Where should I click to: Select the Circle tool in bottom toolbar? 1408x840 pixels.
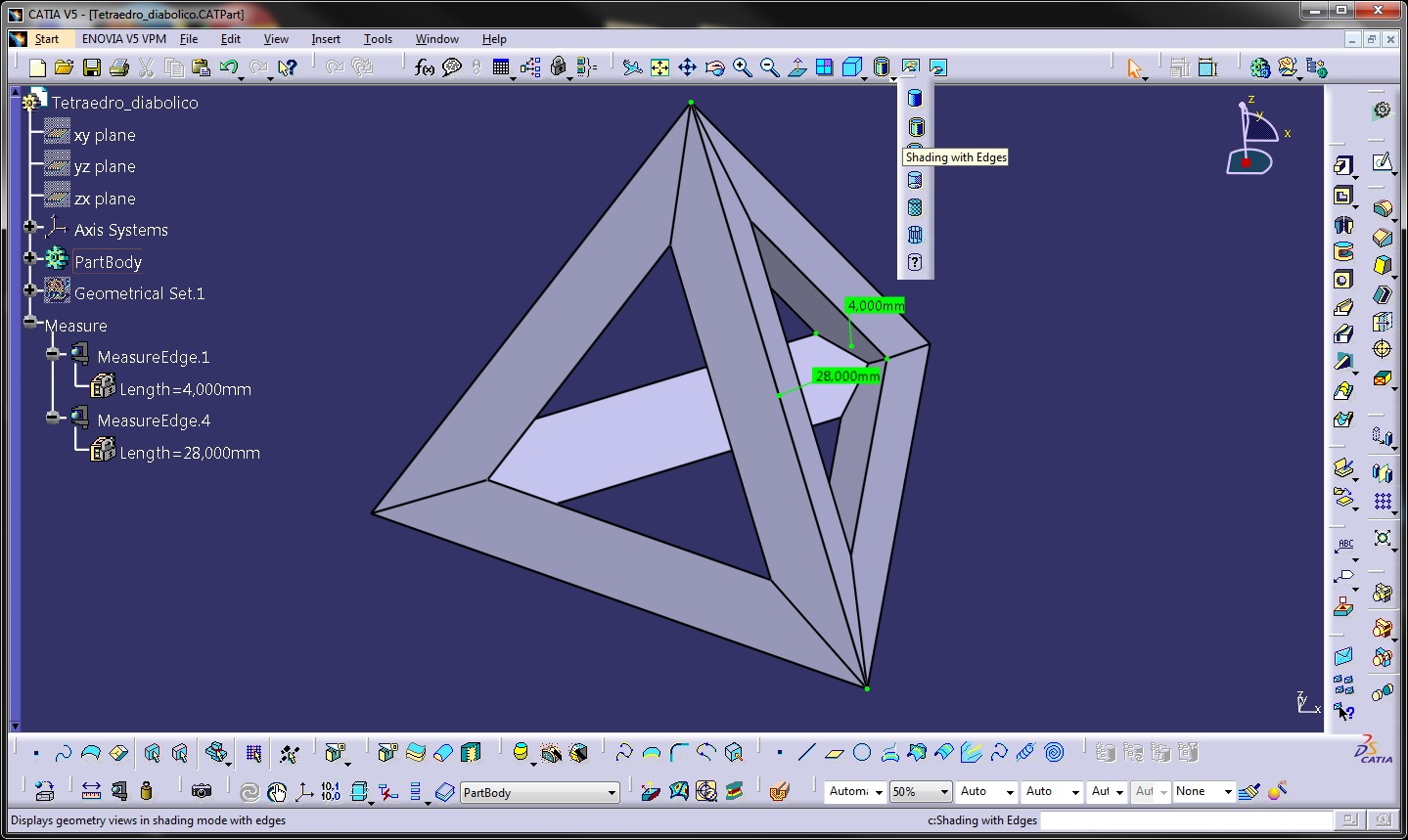(x=862, y=752)
